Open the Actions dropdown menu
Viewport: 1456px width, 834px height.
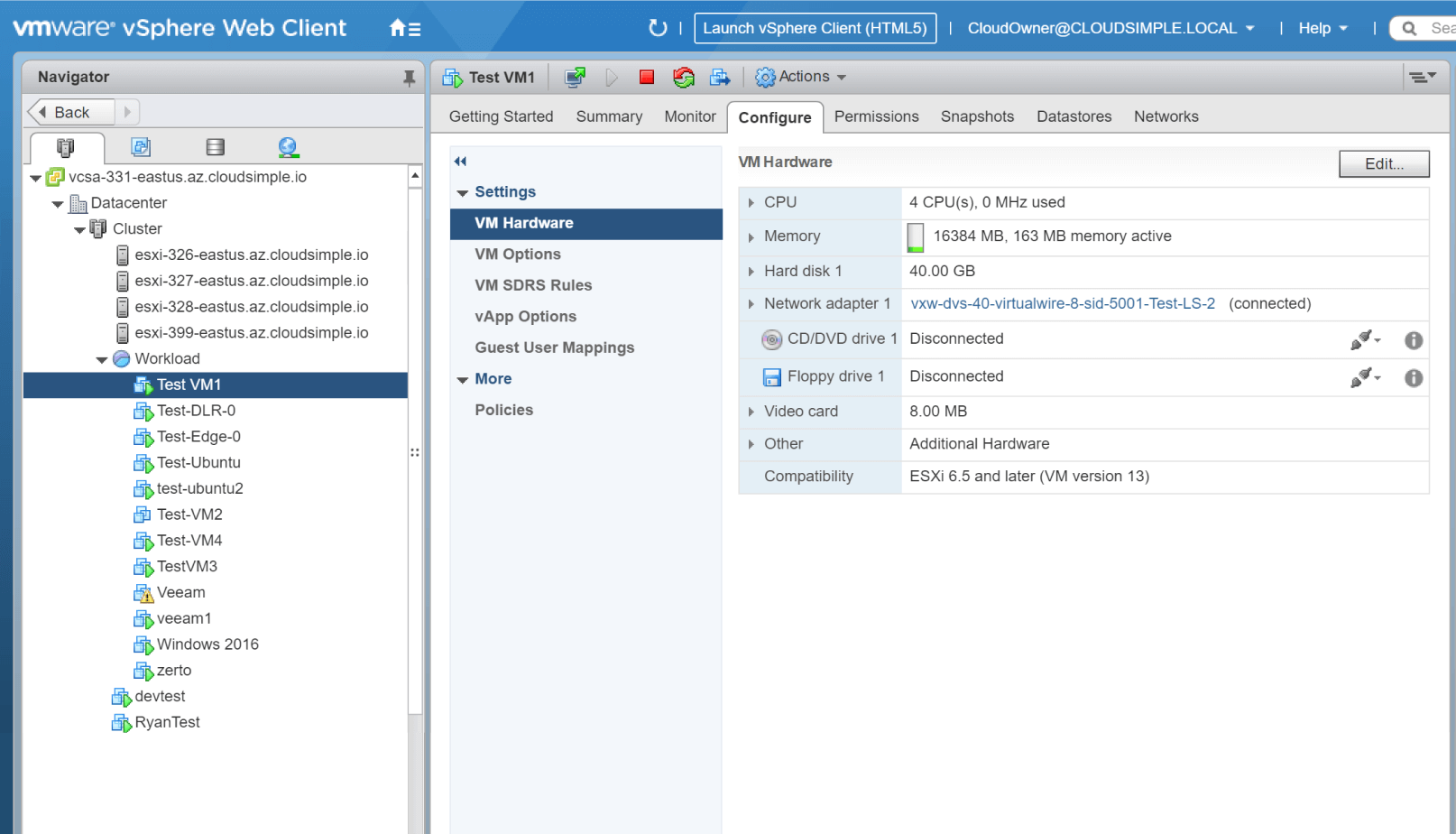tap(801, 78)
